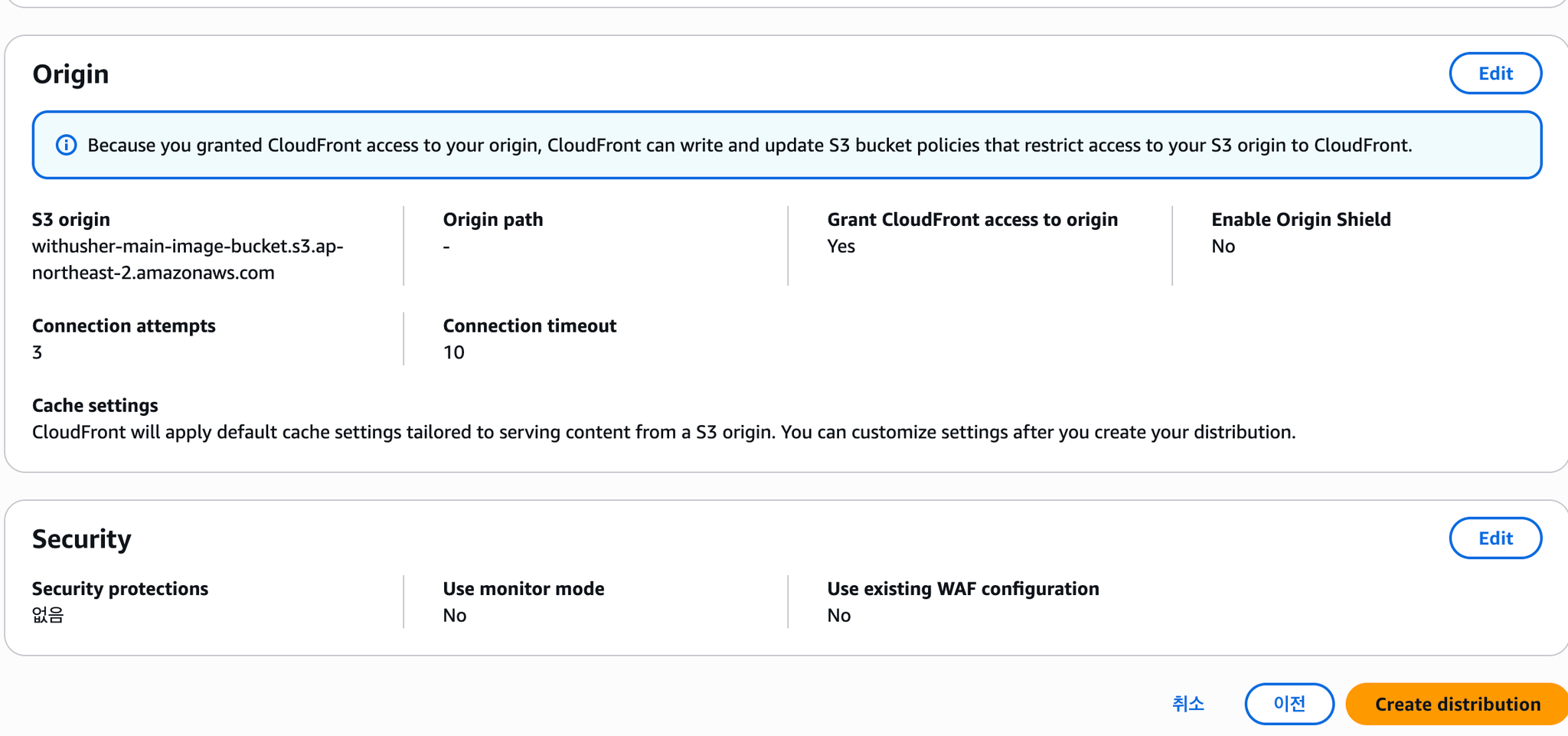Click the Origin path label
This screenshot has height=736, width=1568.
[493, 220]
